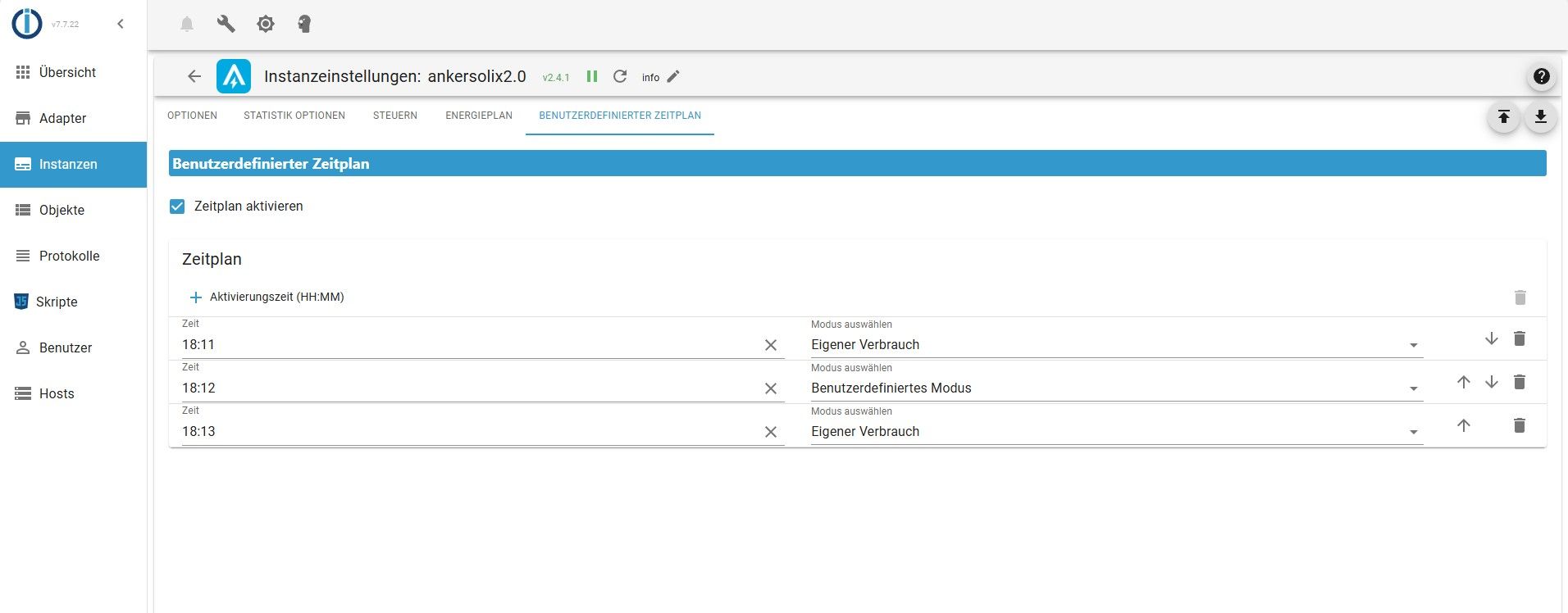Image resolution: width=1568 pixels, height=613 pixels.
Task: Click the 18:11 time field
Action: coord(470,345)
